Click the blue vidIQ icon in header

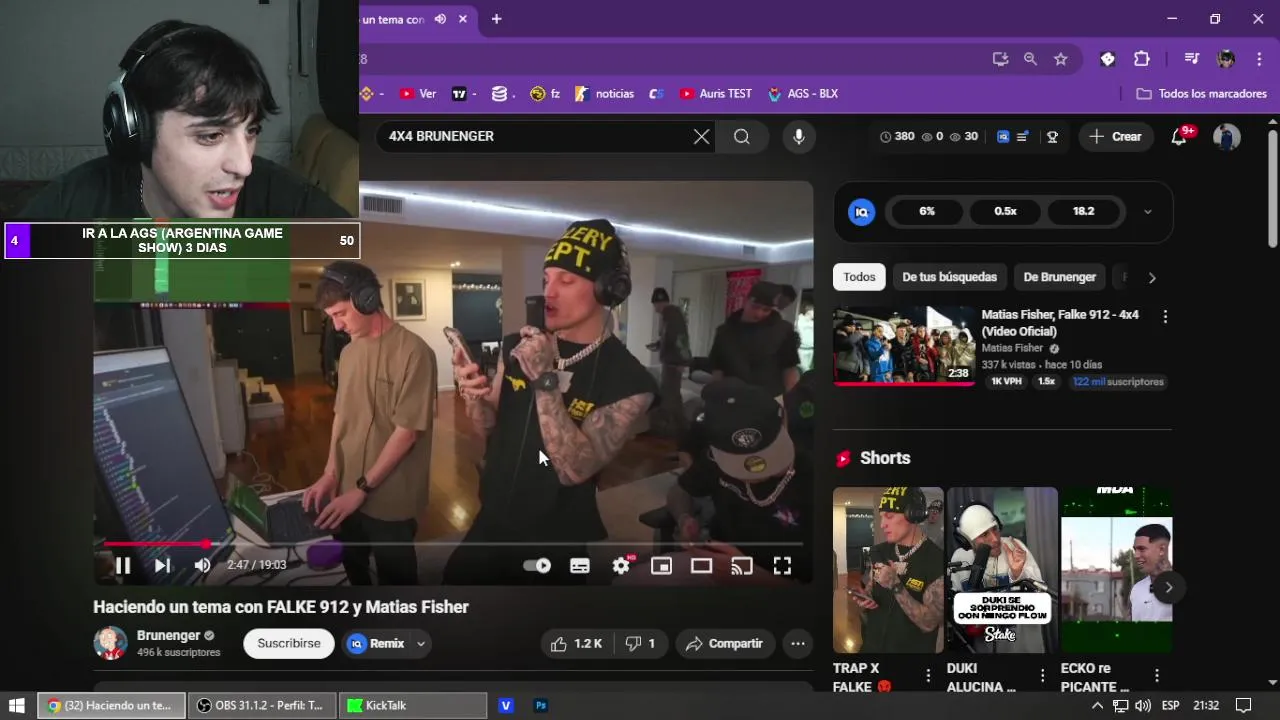click(x=1003, y=137)
